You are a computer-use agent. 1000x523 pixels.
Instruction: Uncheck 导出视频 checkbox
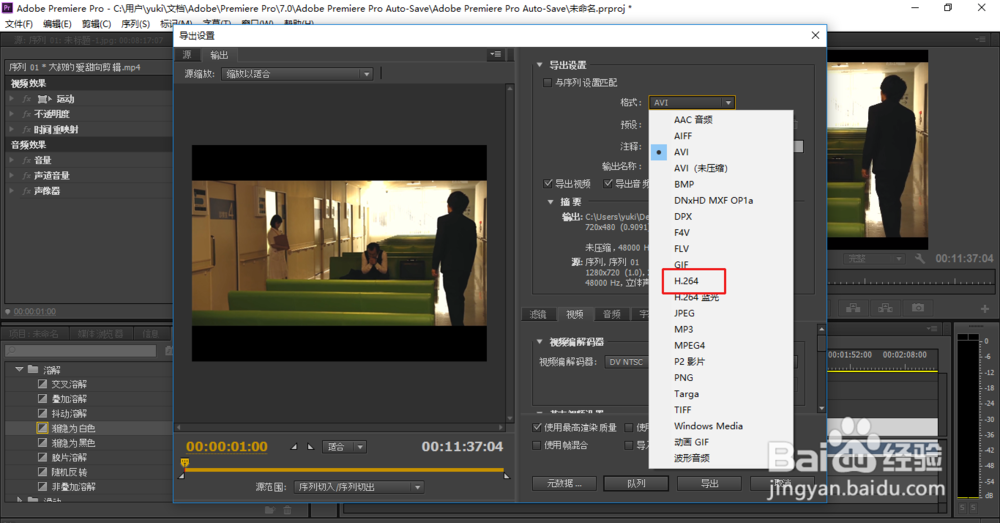(548, 184)
